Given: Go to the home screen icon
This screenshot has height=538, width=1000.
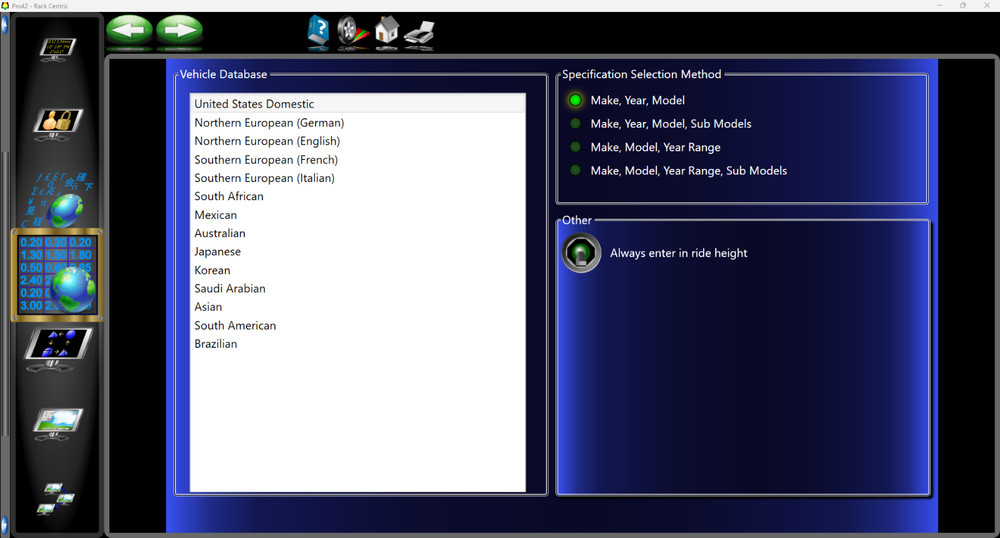Looking at the screenshot, I should tap(386, 33).
